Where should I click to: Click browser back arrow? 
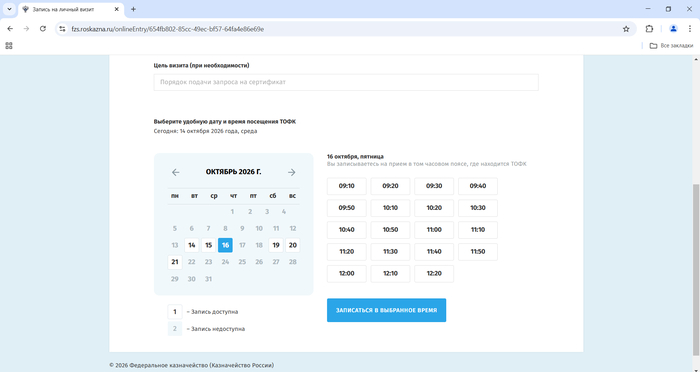coord(10,29)
